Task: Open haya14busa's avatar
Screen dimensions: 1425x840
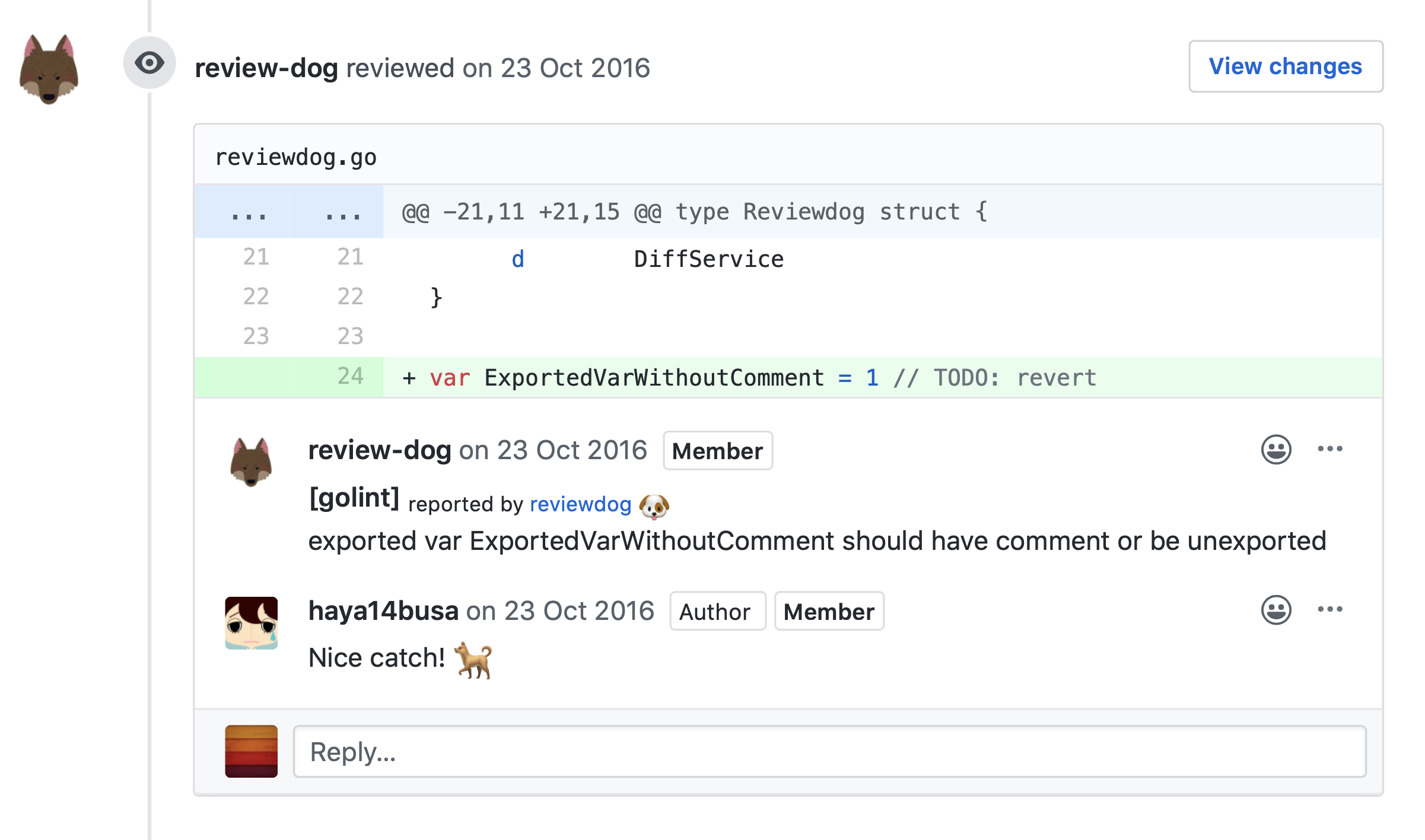Action: tap(251, 623)
